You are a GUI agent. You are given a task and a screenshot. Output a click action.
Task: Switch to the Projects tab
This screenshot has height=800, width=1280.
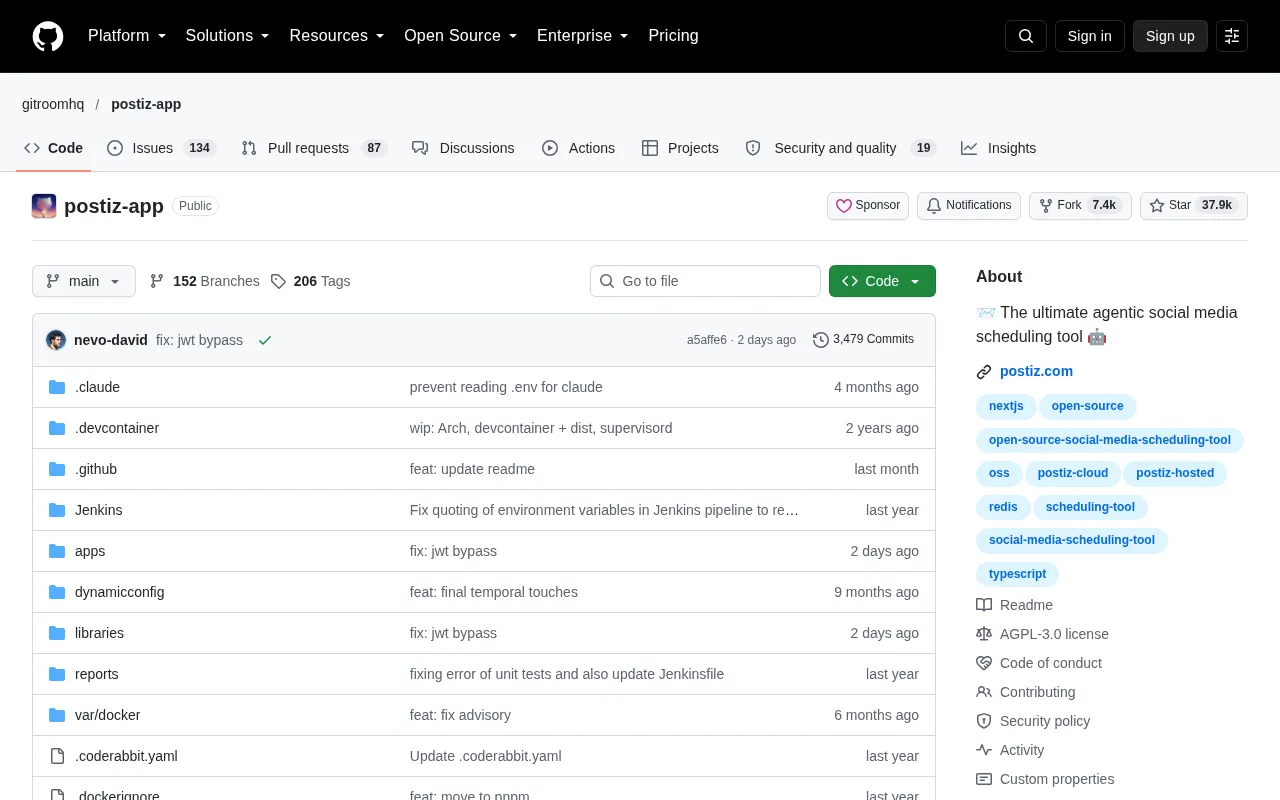(680, 148)
